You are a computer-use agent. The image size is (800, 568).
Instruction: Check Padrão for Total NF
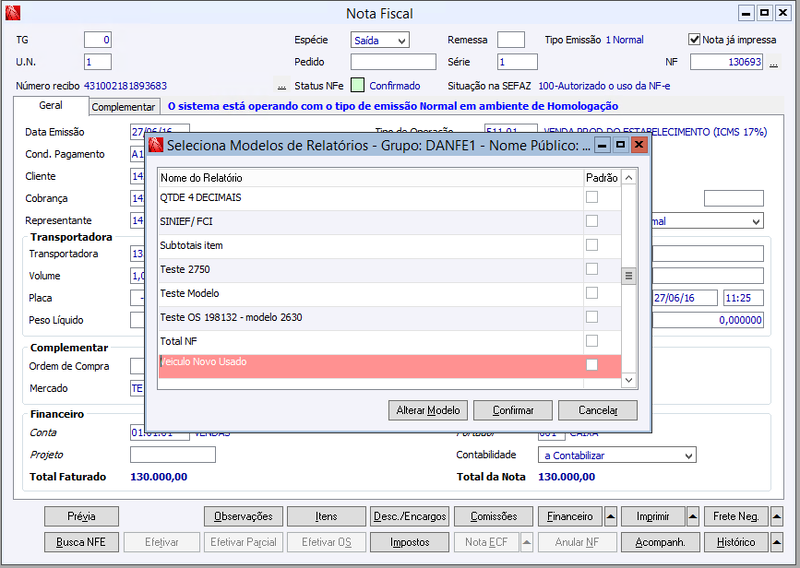[x=592, y=341]
